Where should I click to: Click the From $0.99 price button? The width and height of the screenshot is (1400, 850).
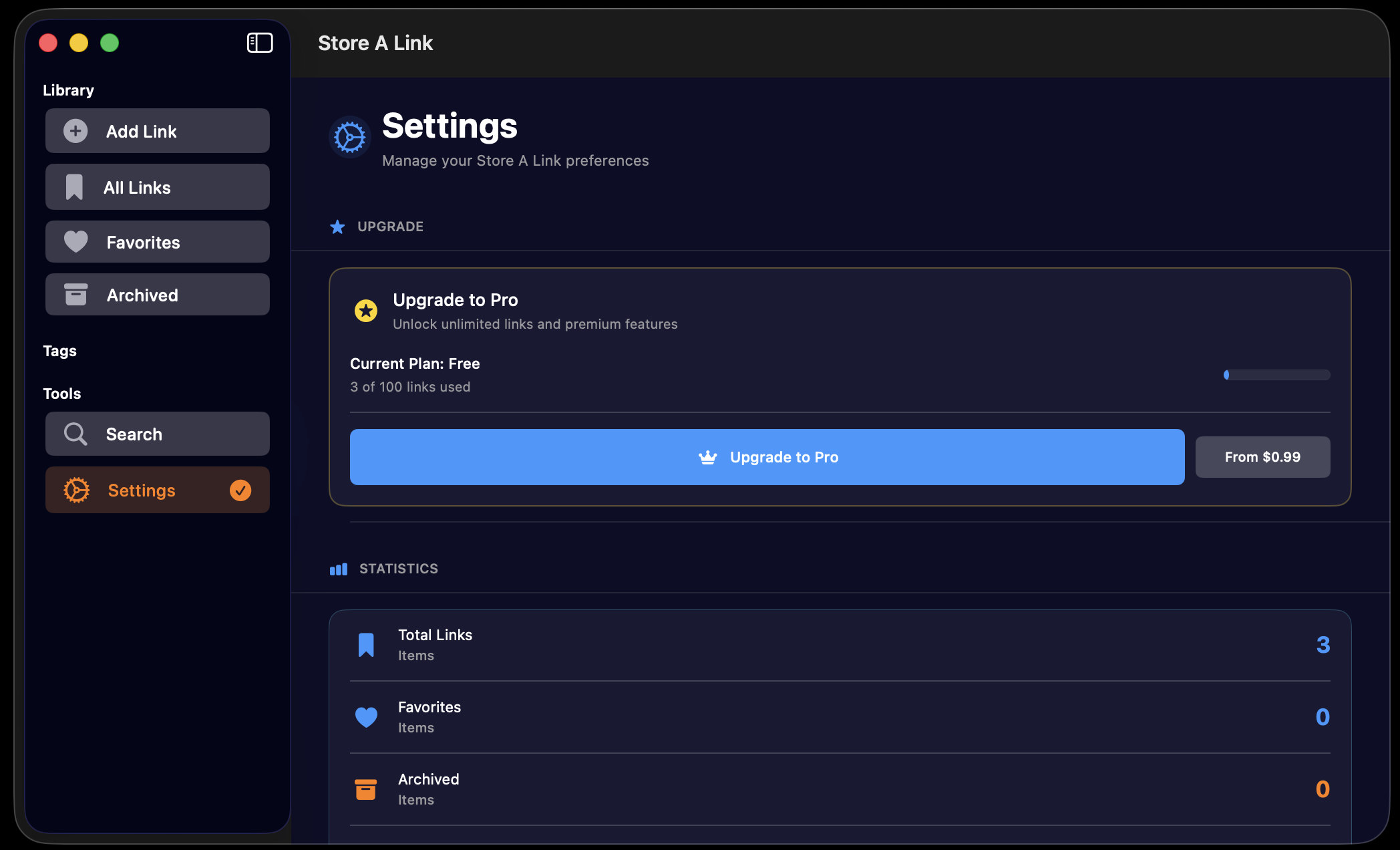tap(1262, 457)
